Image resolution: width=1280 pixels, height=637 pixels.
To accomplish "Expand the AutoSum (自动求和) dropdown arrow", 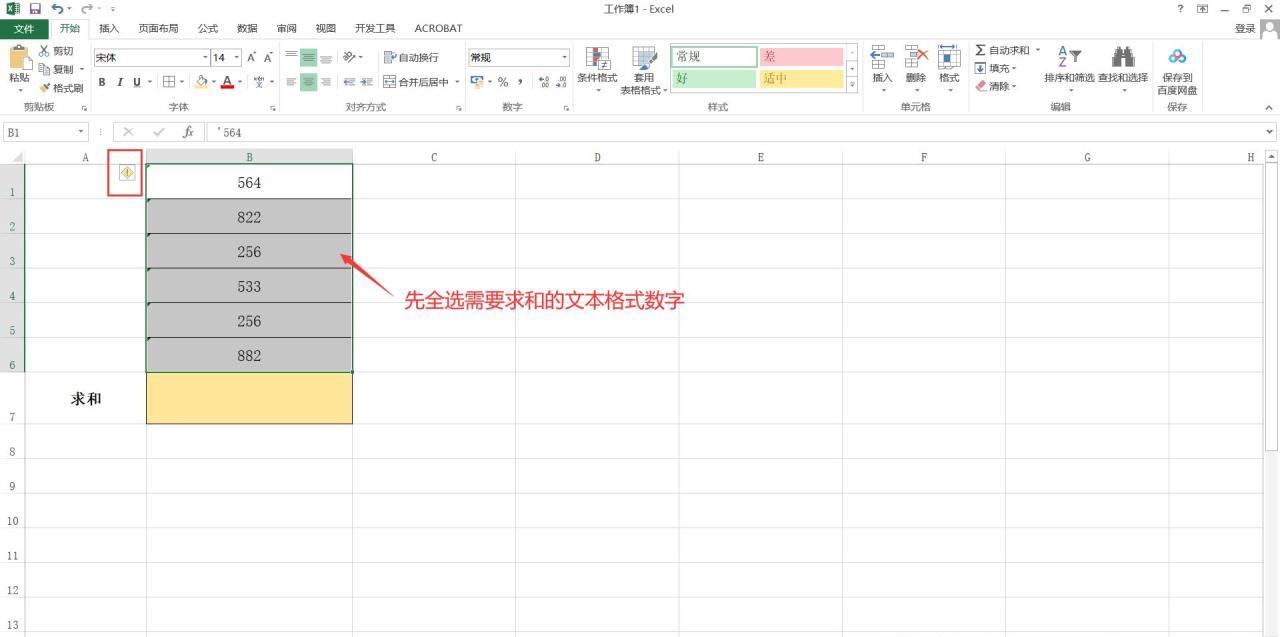I will (x=1037, y=50).
